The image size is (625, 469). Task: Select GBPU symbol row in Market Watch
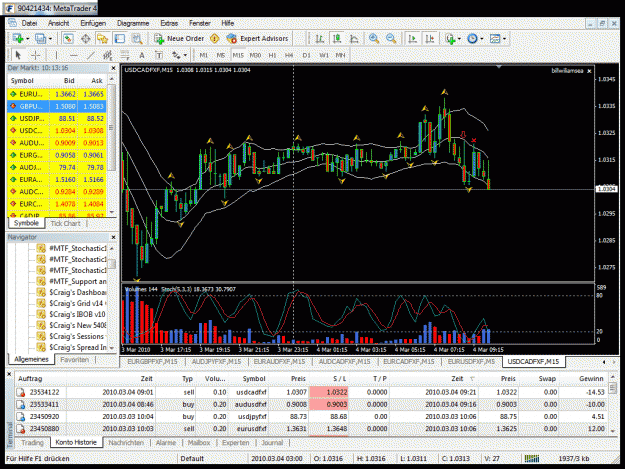point(57,106)
